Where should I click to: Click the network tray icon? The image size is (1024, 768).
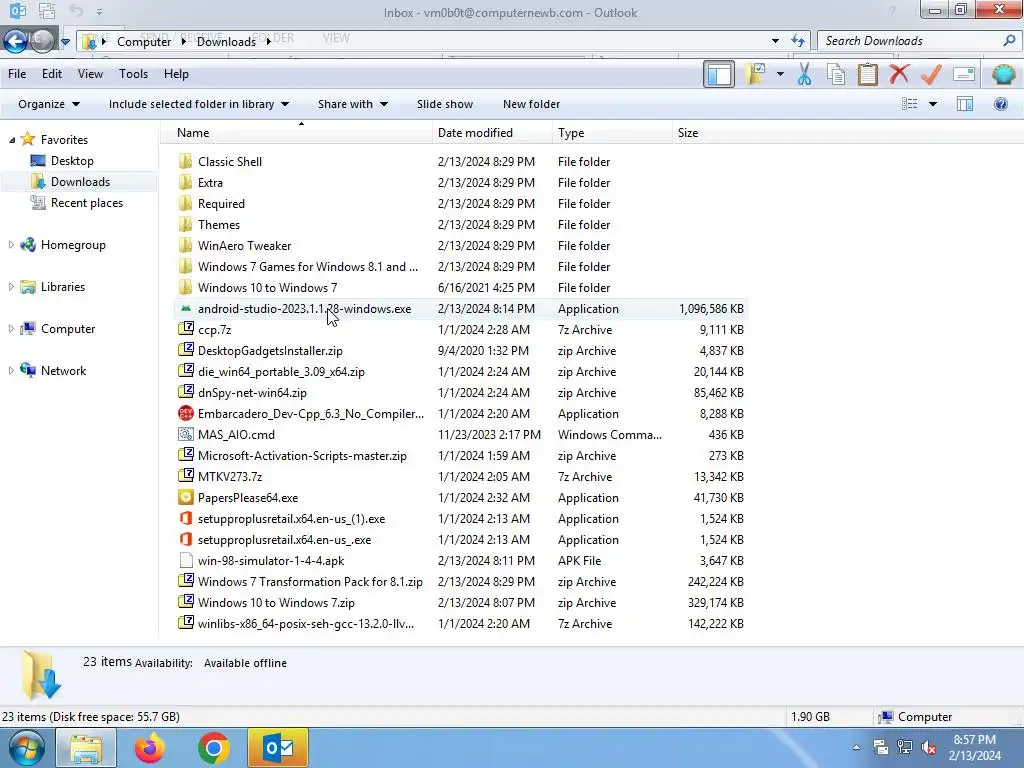[904, 747]
